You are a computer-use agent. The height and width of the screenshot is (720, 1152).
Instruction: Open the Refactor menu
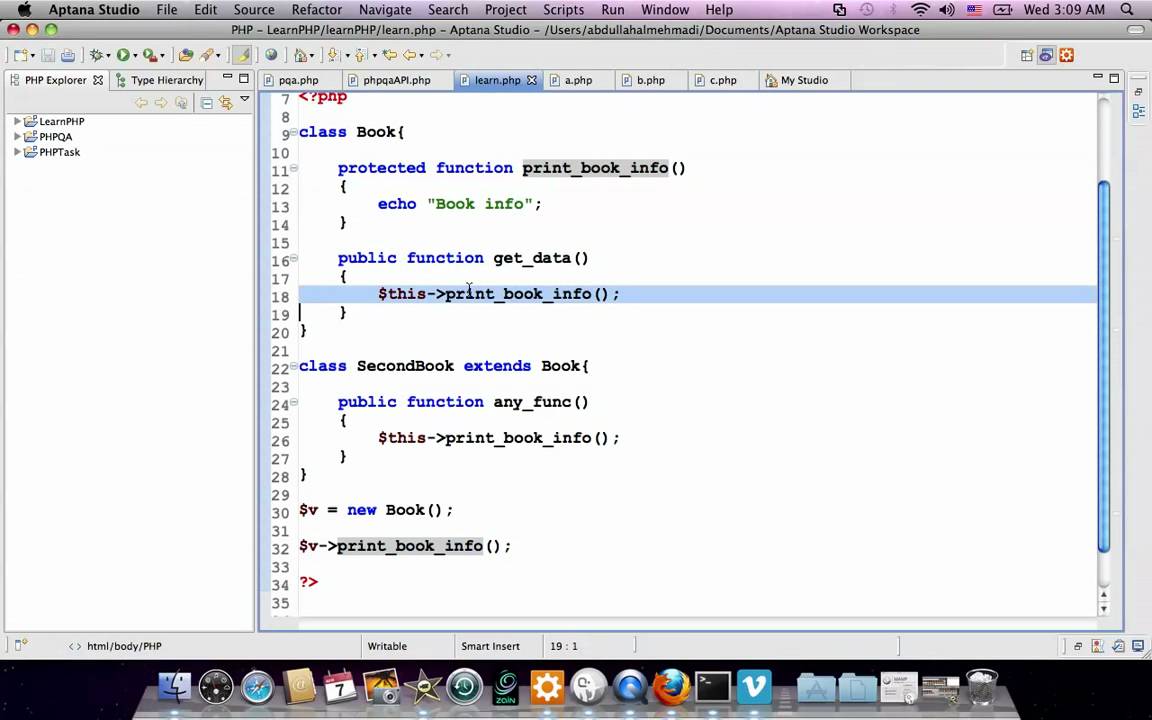(317, 10)
